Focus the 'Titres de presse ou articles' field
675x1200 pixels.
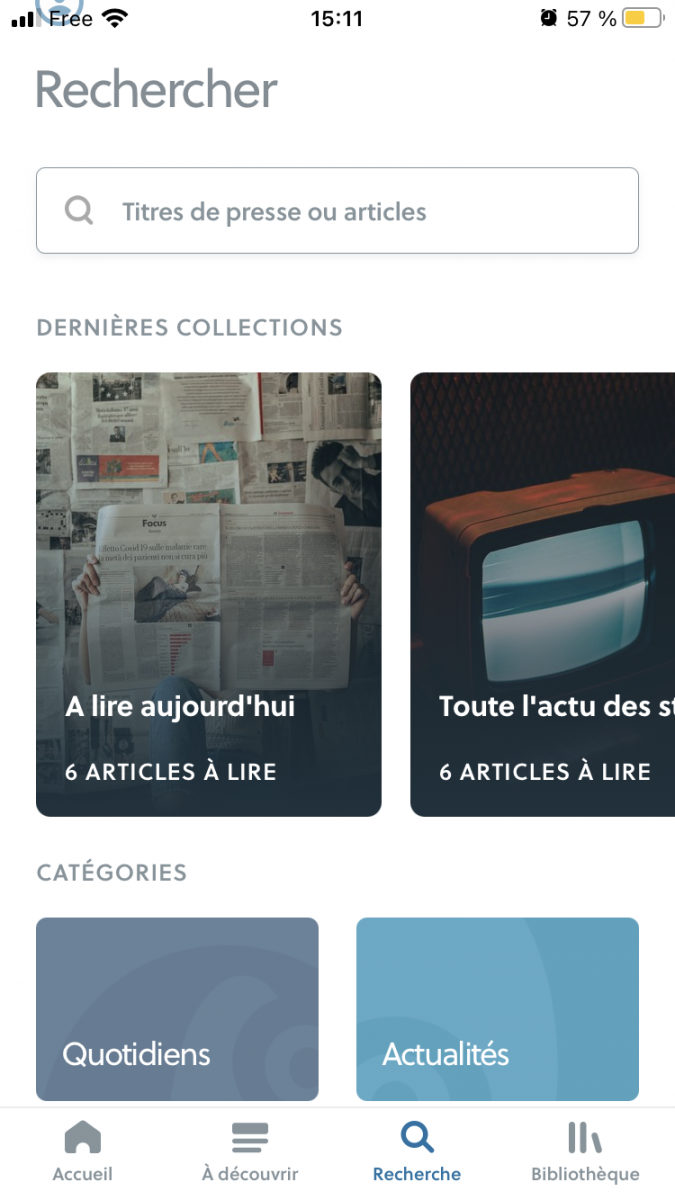coord(360,211)
